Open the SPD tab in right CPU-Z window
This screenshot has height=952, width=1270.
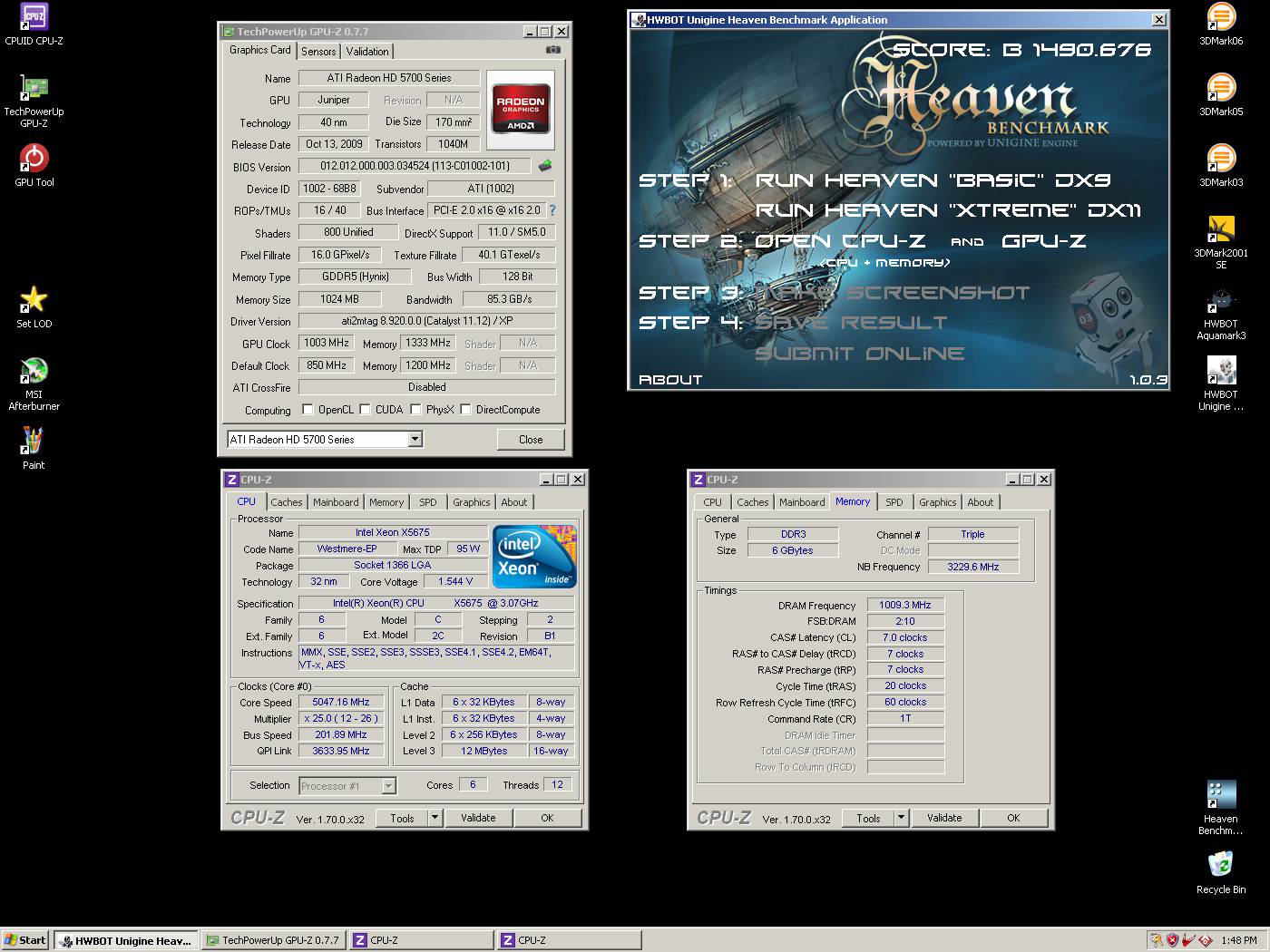tap(894, 502)
